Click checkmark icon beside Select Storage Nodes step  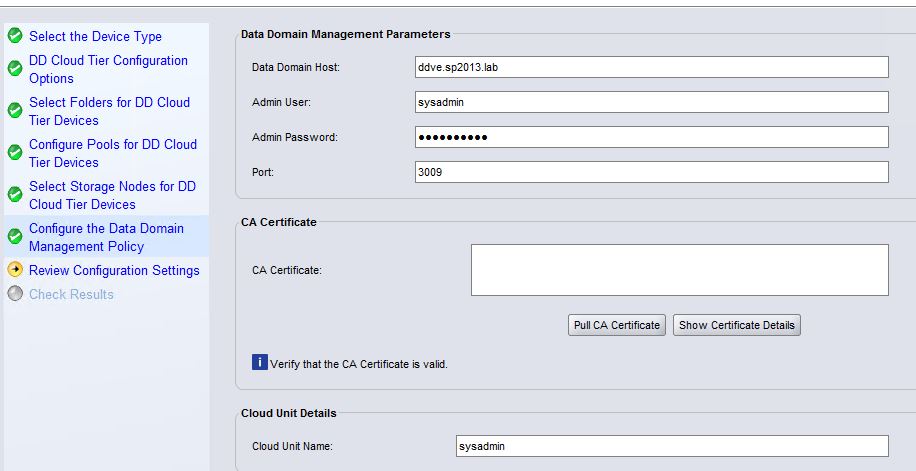[x=15, y=195]
